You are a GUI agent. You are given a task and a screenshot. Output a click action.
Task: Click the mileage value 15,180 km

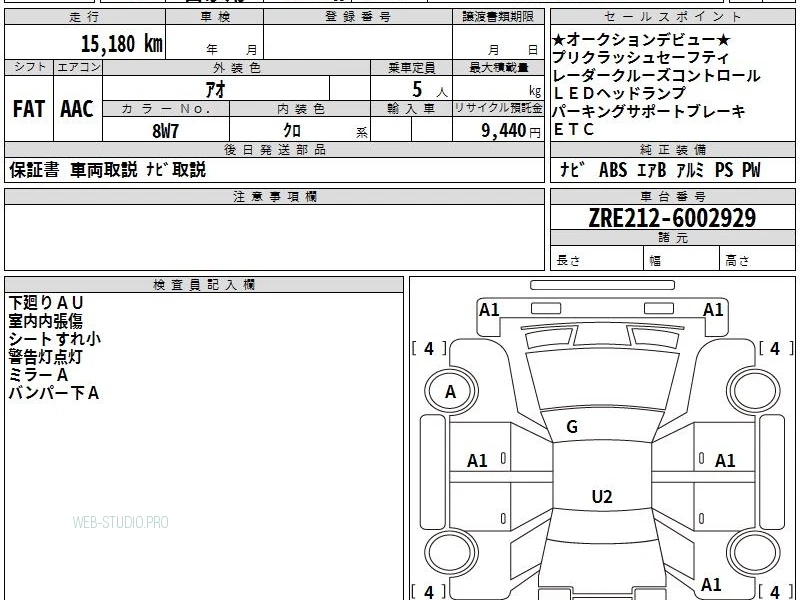click(121, 43)
